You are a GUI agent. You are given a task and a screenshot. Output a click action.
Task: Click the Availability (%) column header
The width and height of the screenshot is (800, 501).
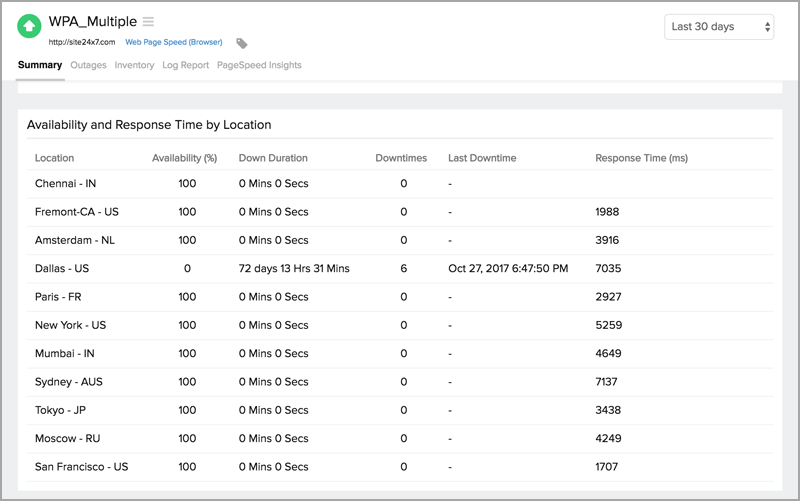184,158
